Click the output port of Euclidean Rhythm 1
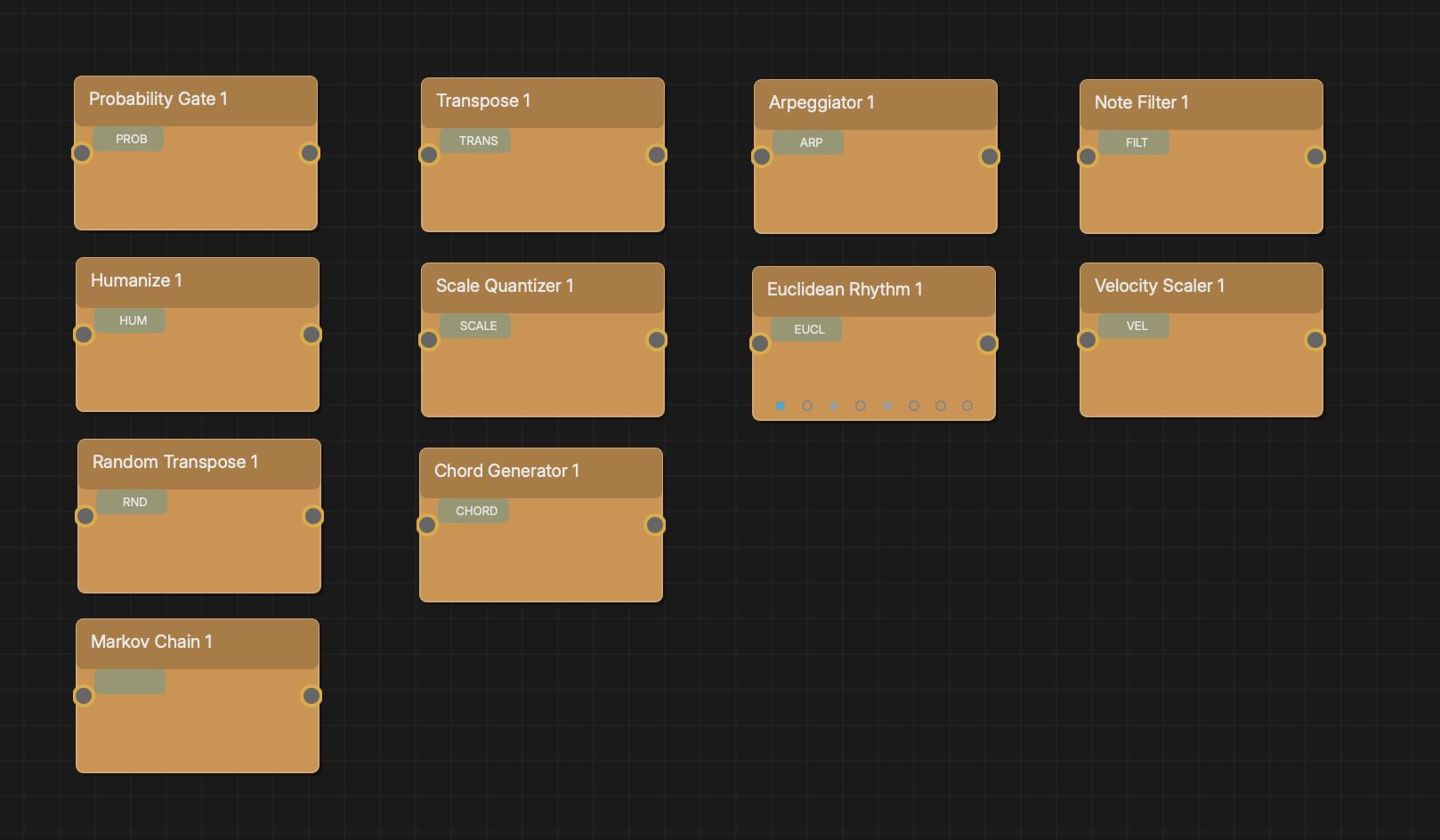 [988, 343]
